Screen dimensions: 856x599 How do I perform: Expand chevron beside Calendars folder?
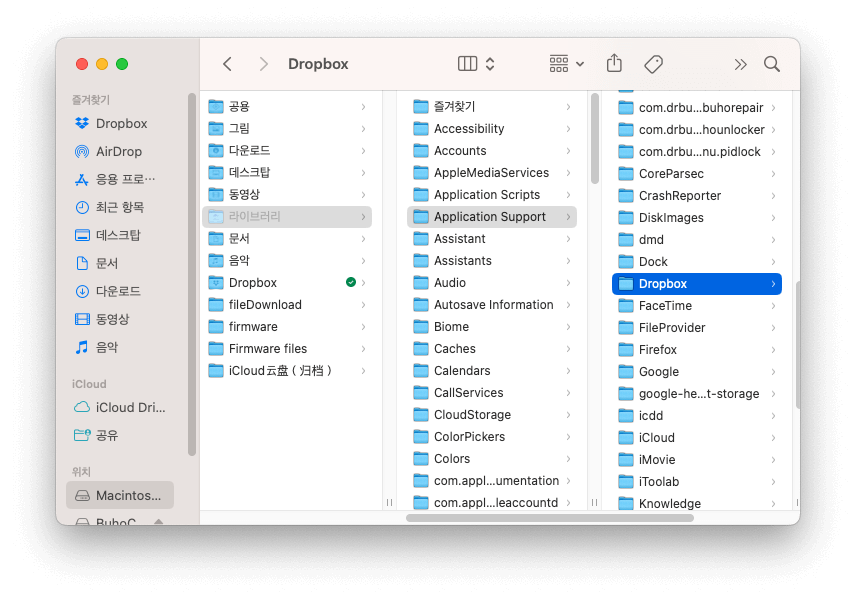tap(568, 371)
